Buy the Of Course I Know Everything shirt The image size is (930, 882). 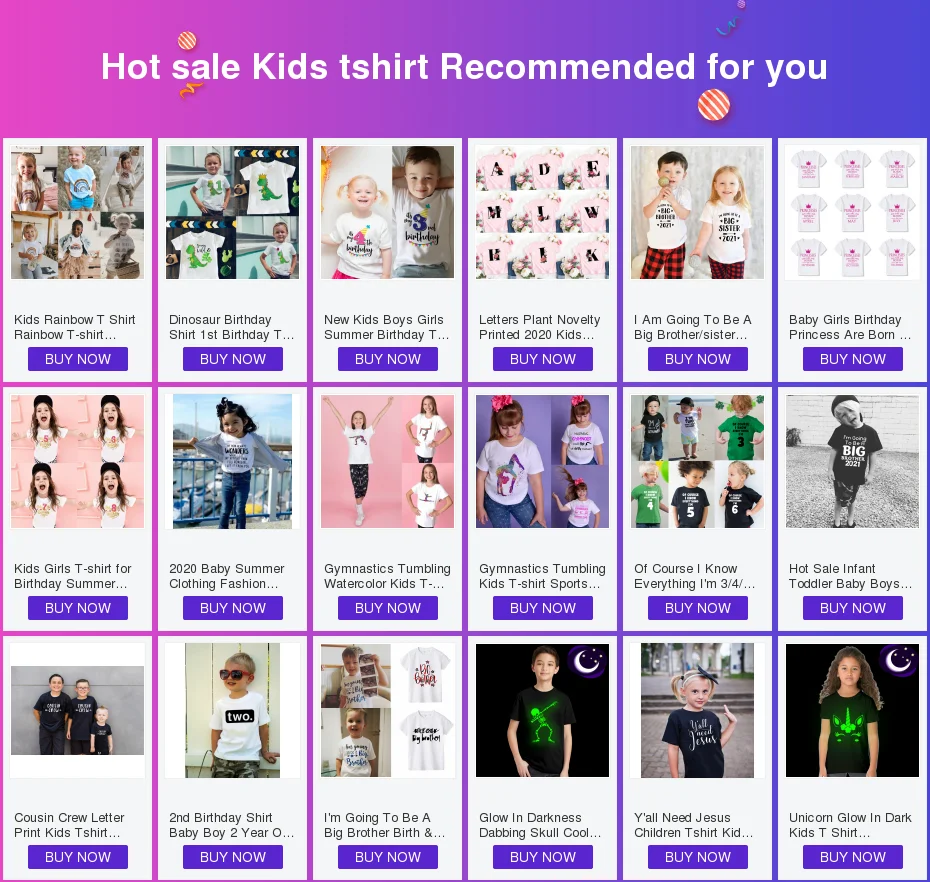point(698,608)
